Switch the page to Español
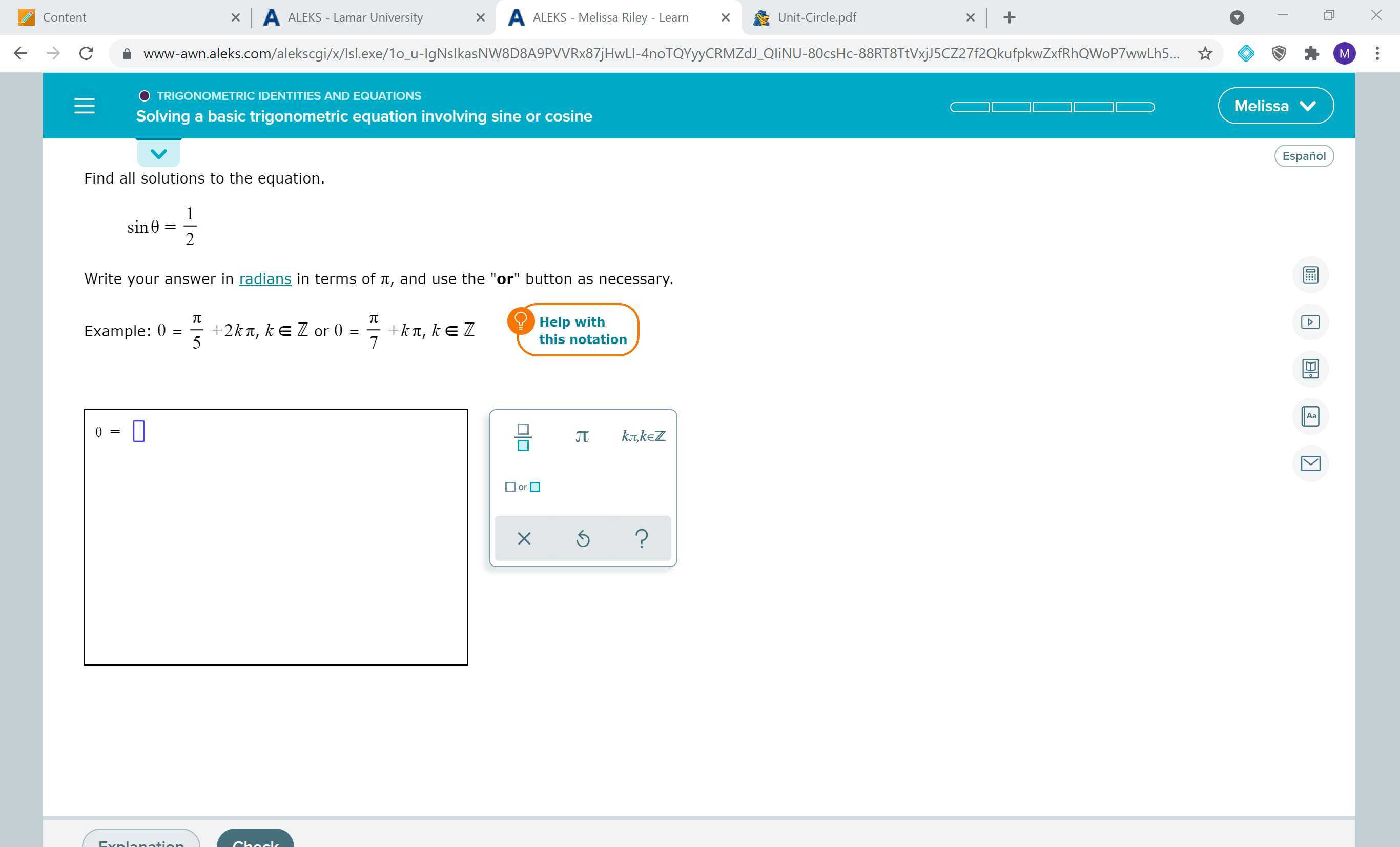 [1304, 155]
